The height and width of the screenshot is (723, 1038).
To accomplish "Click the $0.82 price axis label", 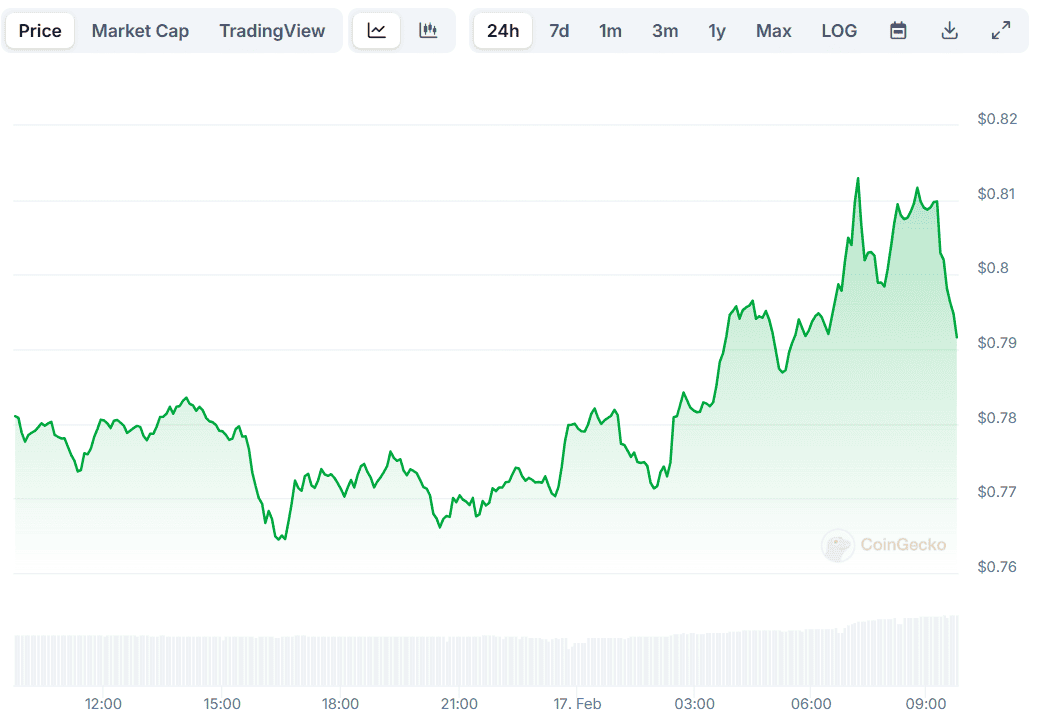I will pyautogui.click(x=997, y=120).
